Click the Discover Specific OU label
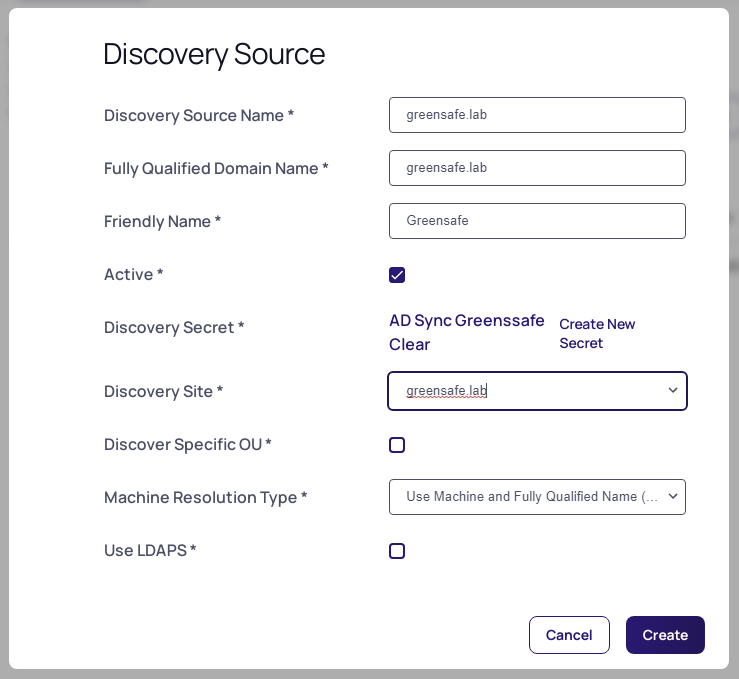This screenshot has width=739, height=679. pos(188,444)
